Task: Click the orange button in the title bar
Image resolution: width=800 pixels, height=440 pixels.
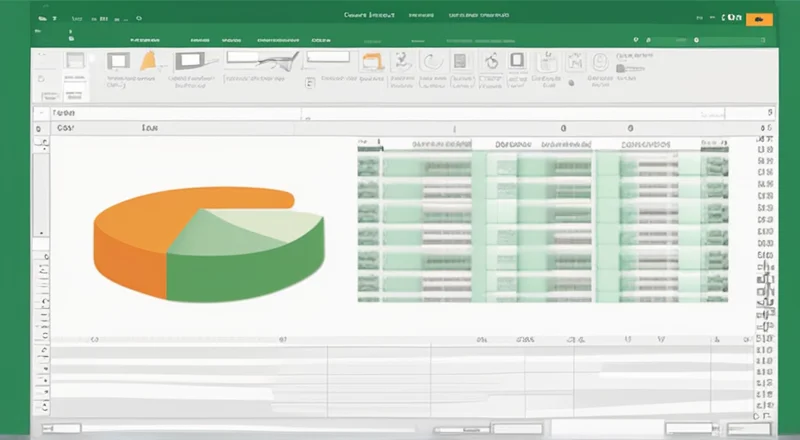Action: coord(759,18)
